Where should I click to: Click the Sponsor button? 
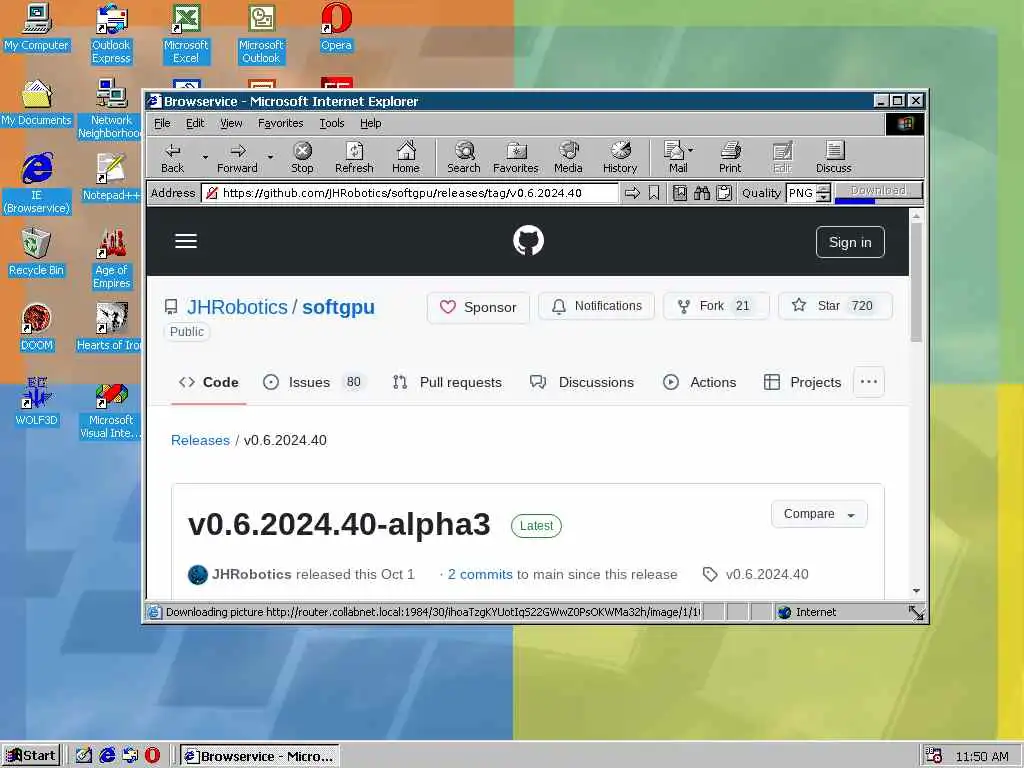point(478,307)
